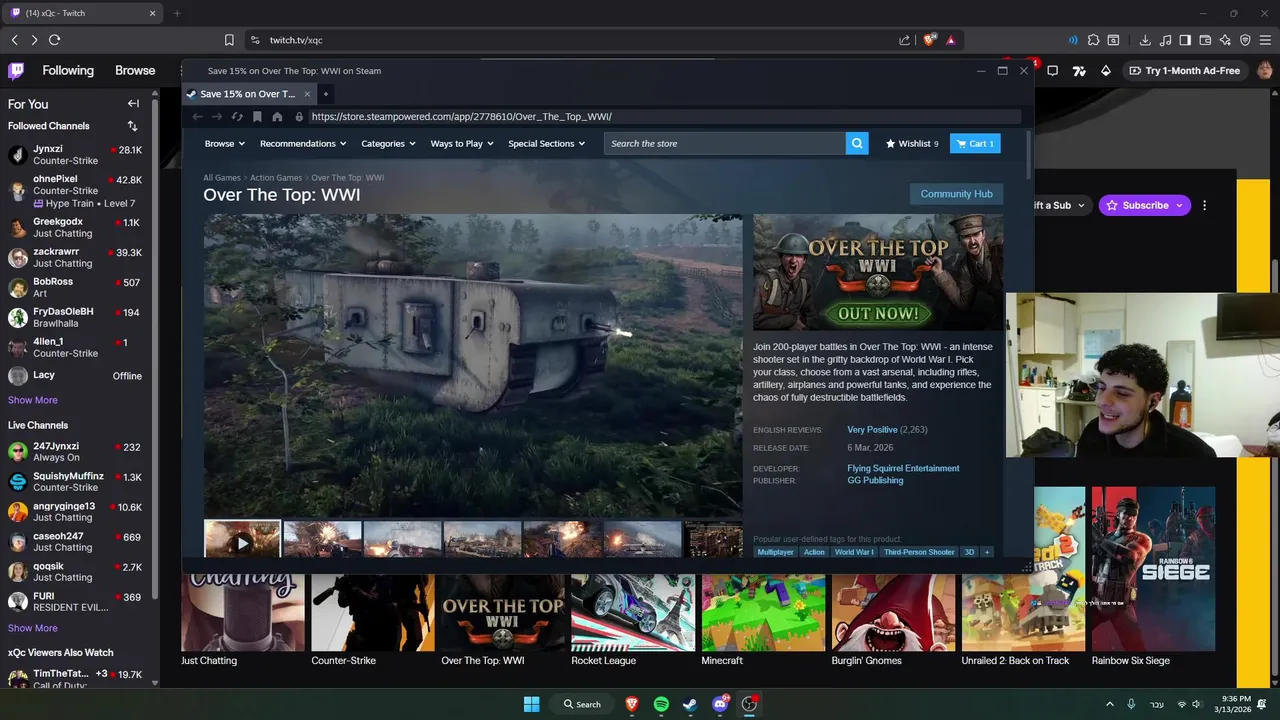
Task: Reload the Steam store page
Action: point(237,117)
